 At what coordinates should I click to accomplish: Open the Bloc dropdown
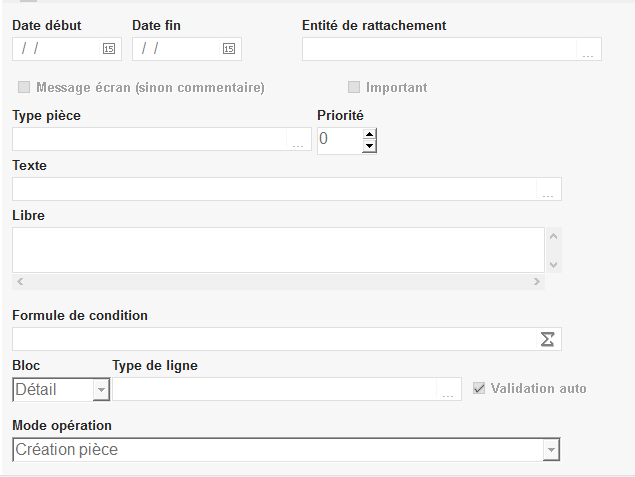(100, 390)
